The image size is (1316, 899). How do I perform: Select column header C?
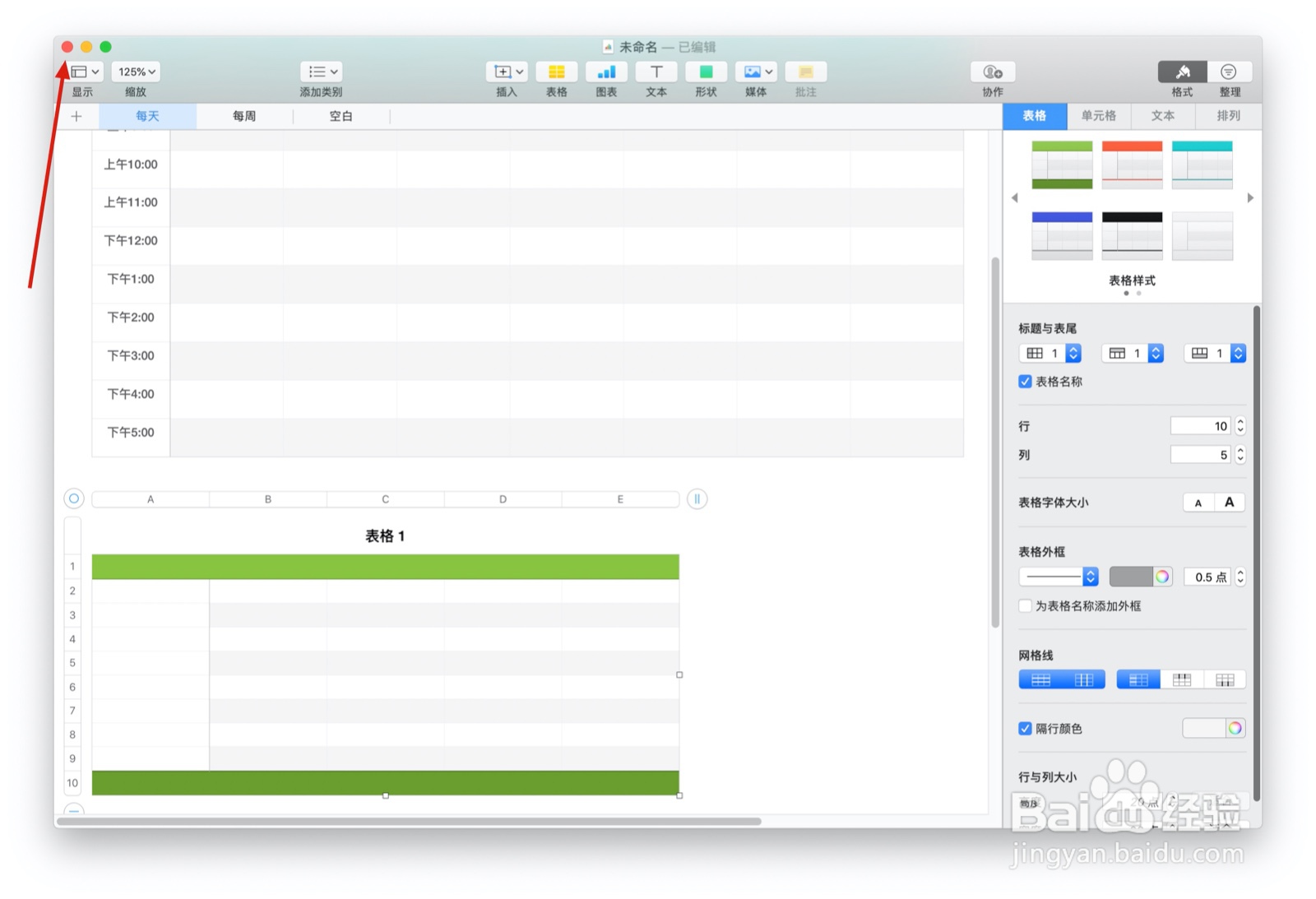coord(385,499)
